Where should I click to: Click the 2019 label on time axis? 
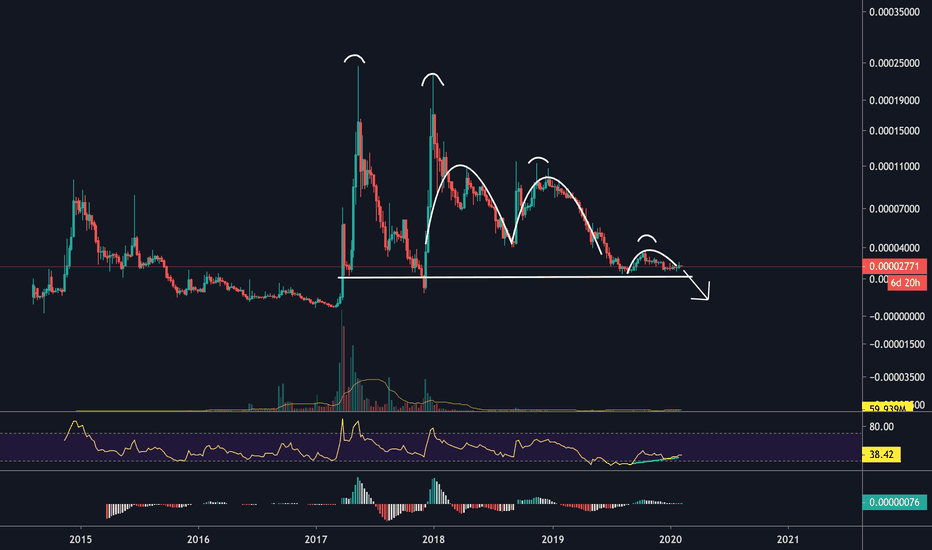tap(553, 539)
